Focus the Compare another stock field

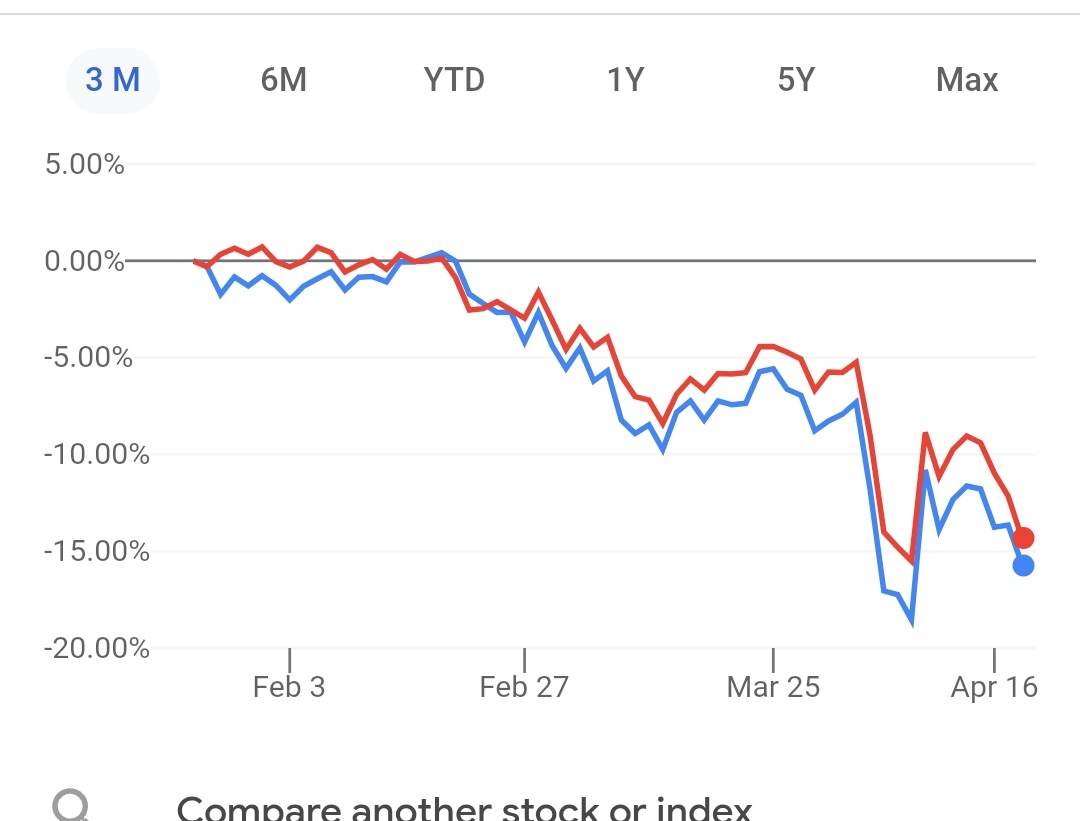464,808
